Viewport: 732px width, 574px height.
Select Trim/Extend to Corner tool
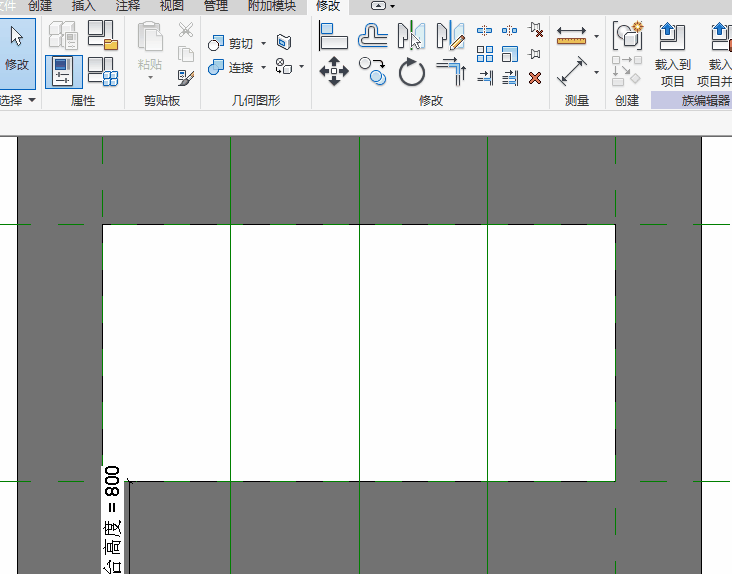click(x=451, y=71)
